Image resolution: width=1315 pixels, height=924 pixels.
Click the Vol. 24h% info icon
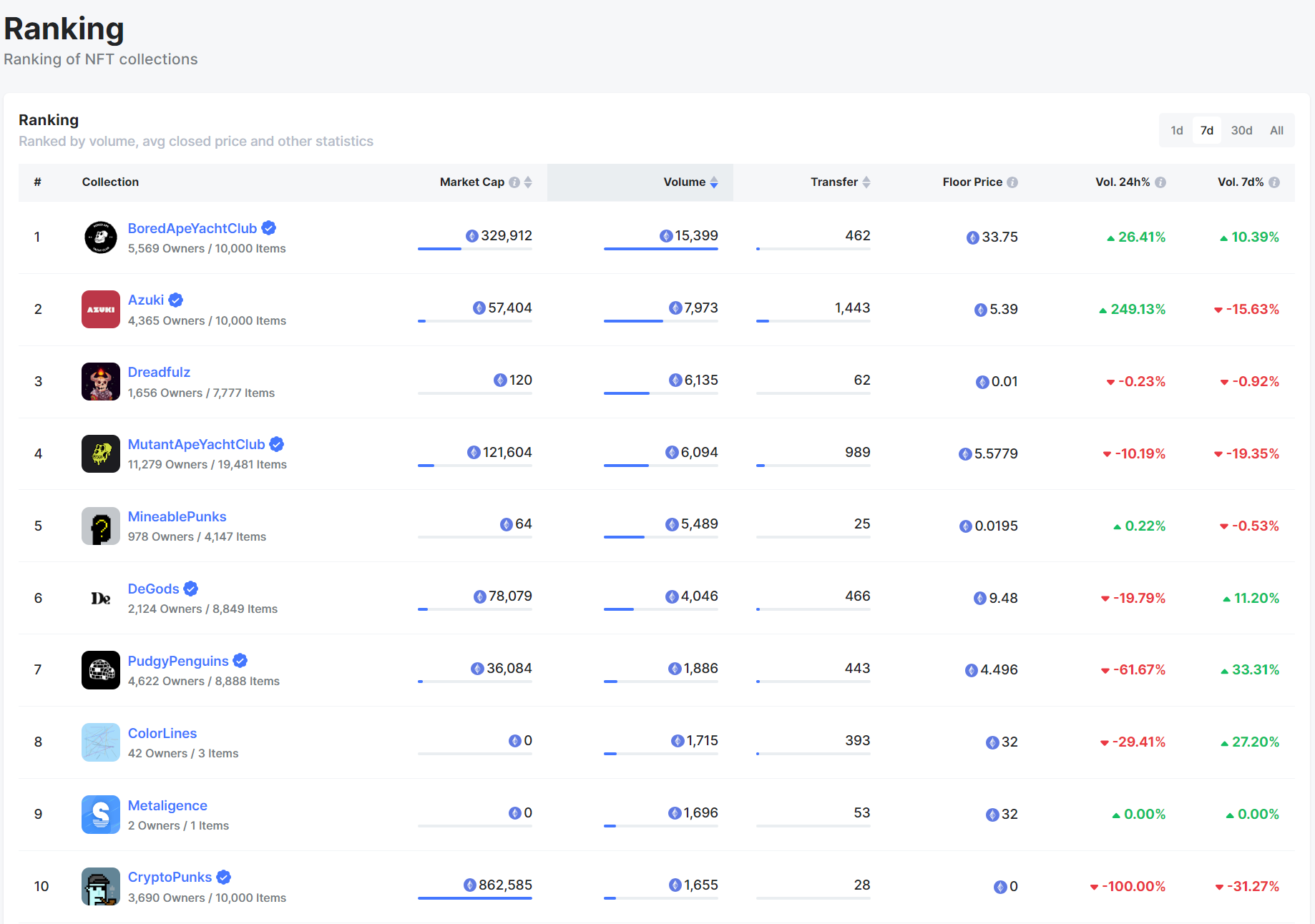coord(1160,182)
